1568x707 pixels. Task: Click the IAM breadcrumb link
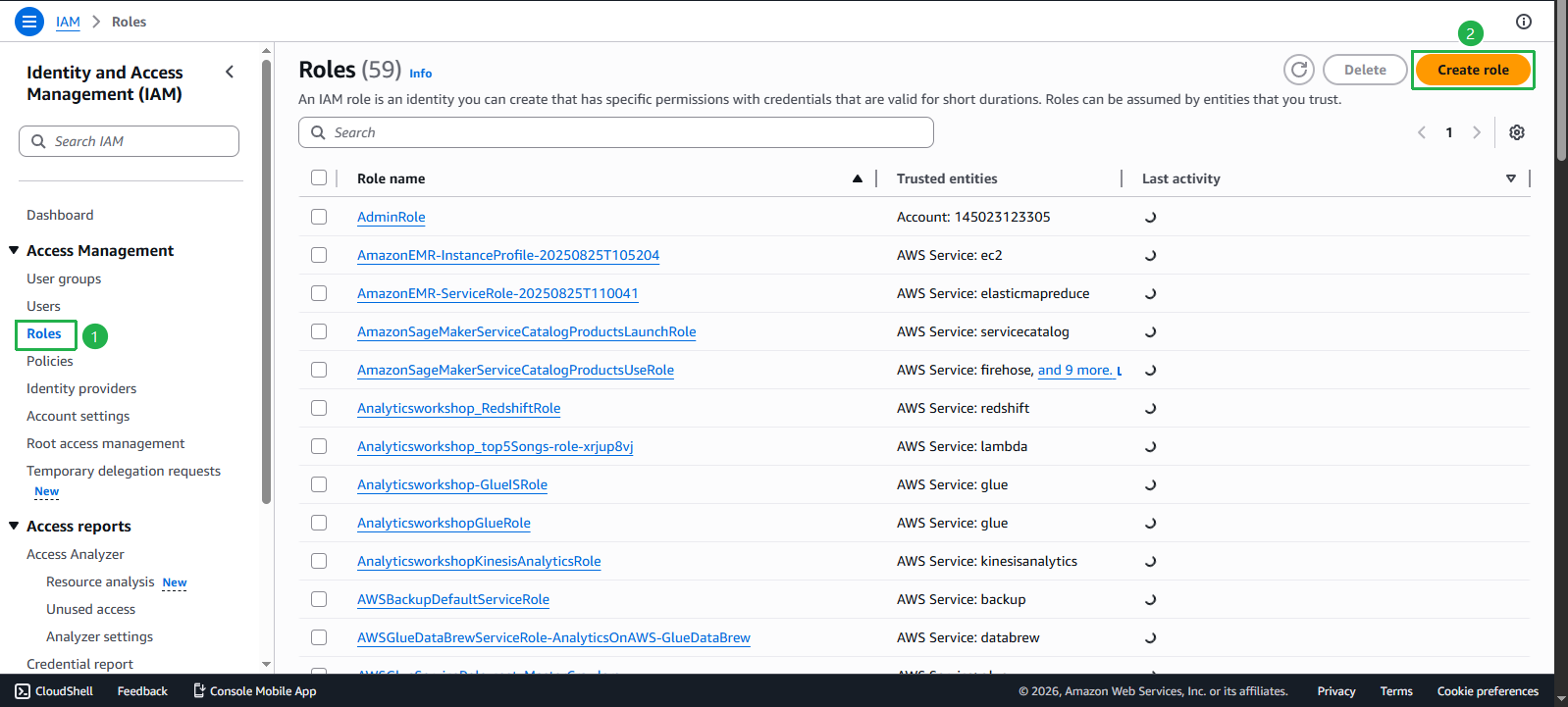[x=68, y=22]
